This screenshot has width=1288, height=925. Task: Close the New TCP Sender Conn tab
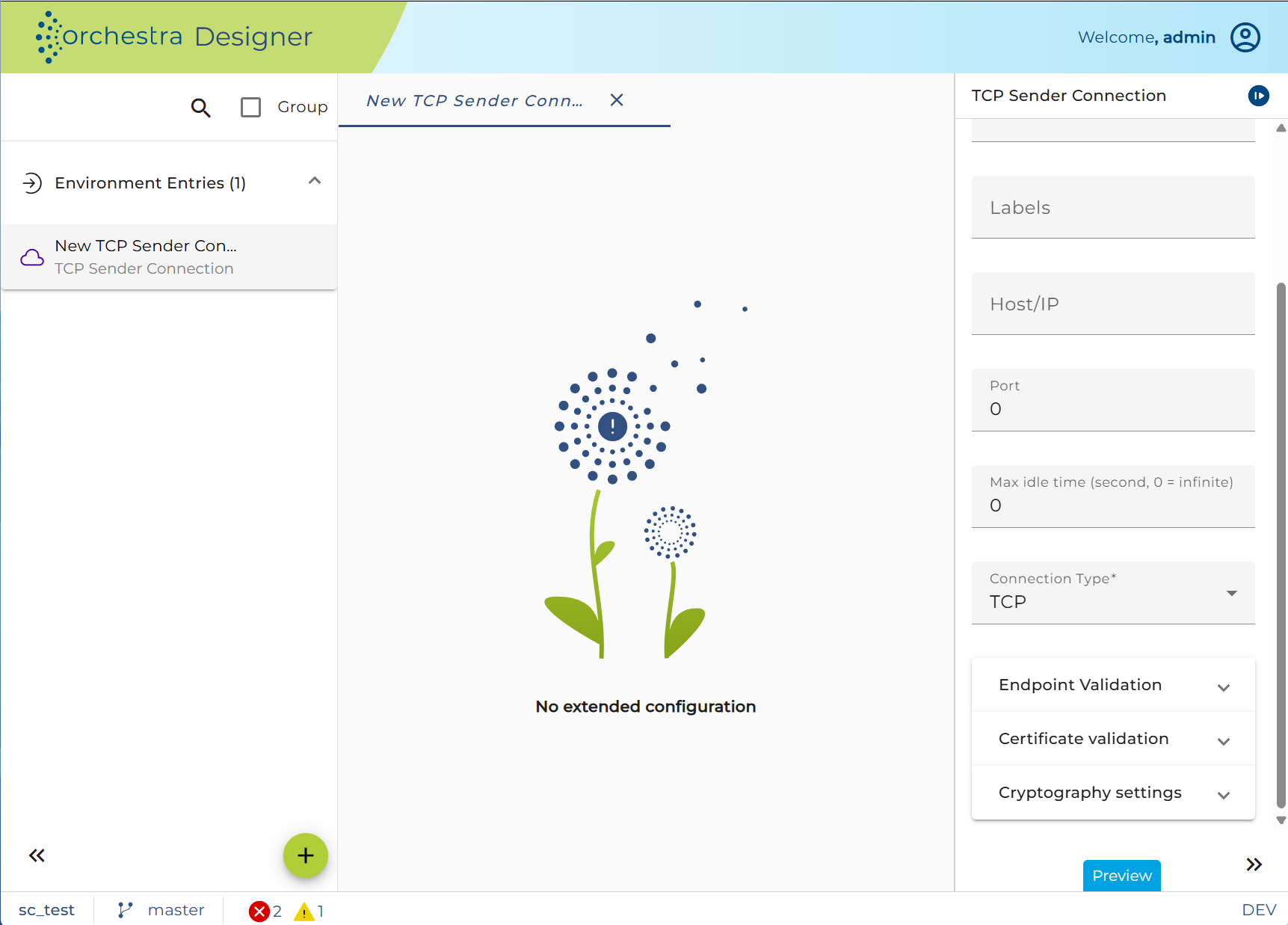point(617,100)
